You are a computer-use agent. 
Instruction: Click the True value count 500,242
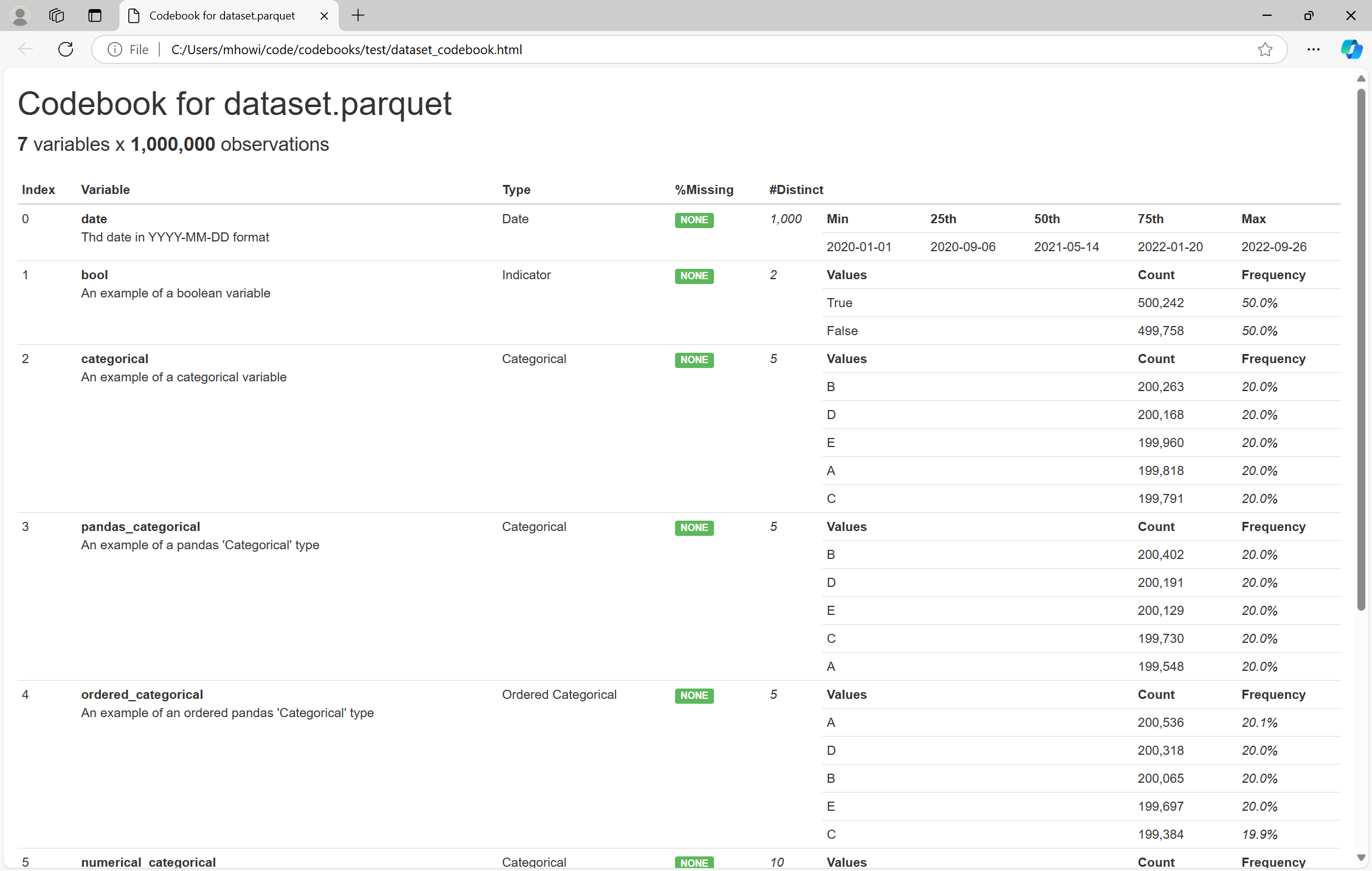tap(1160, 302)
